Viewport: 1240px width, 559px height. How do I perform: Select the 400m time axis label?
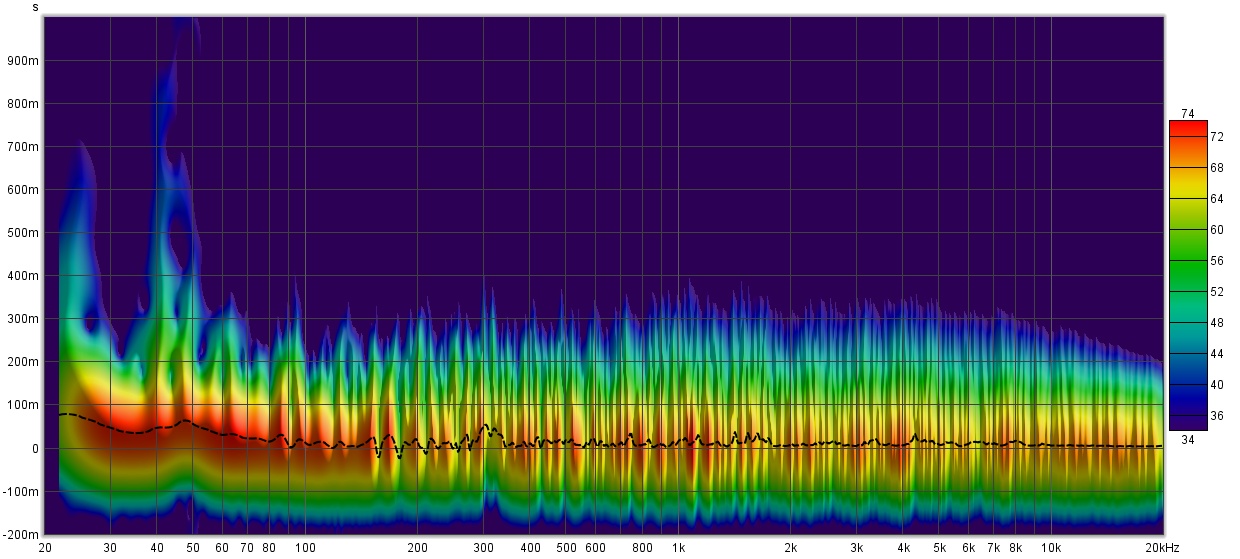pos(24,276)
